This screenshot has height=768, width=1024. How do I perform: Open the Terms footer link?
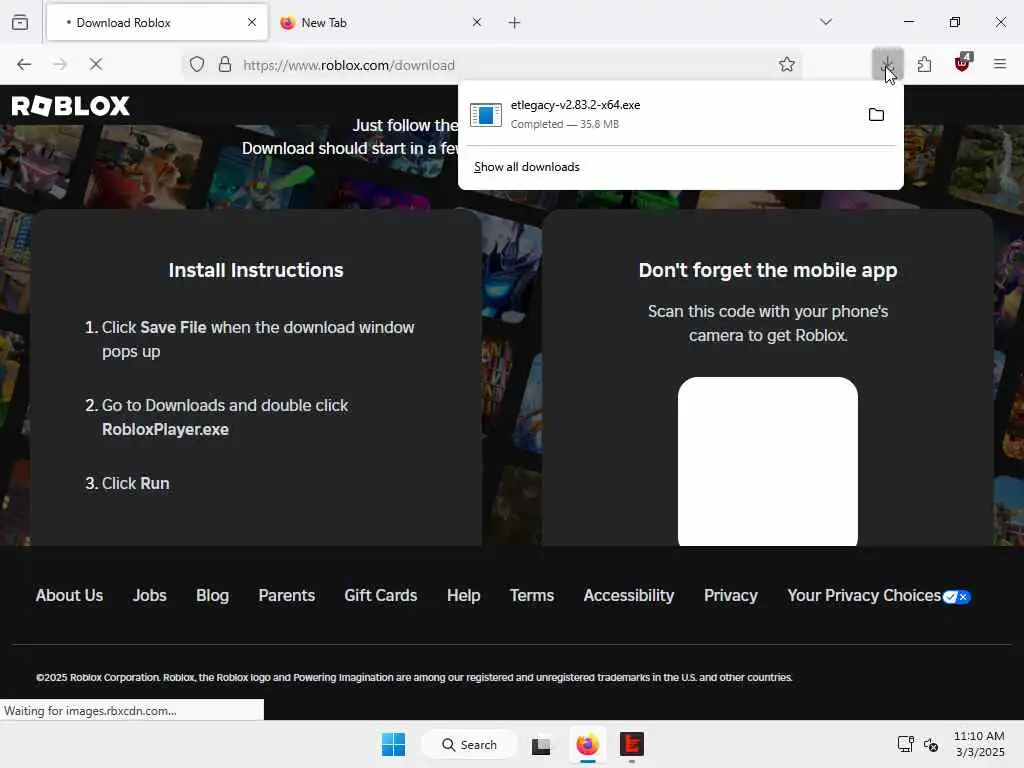coord(532,596)
